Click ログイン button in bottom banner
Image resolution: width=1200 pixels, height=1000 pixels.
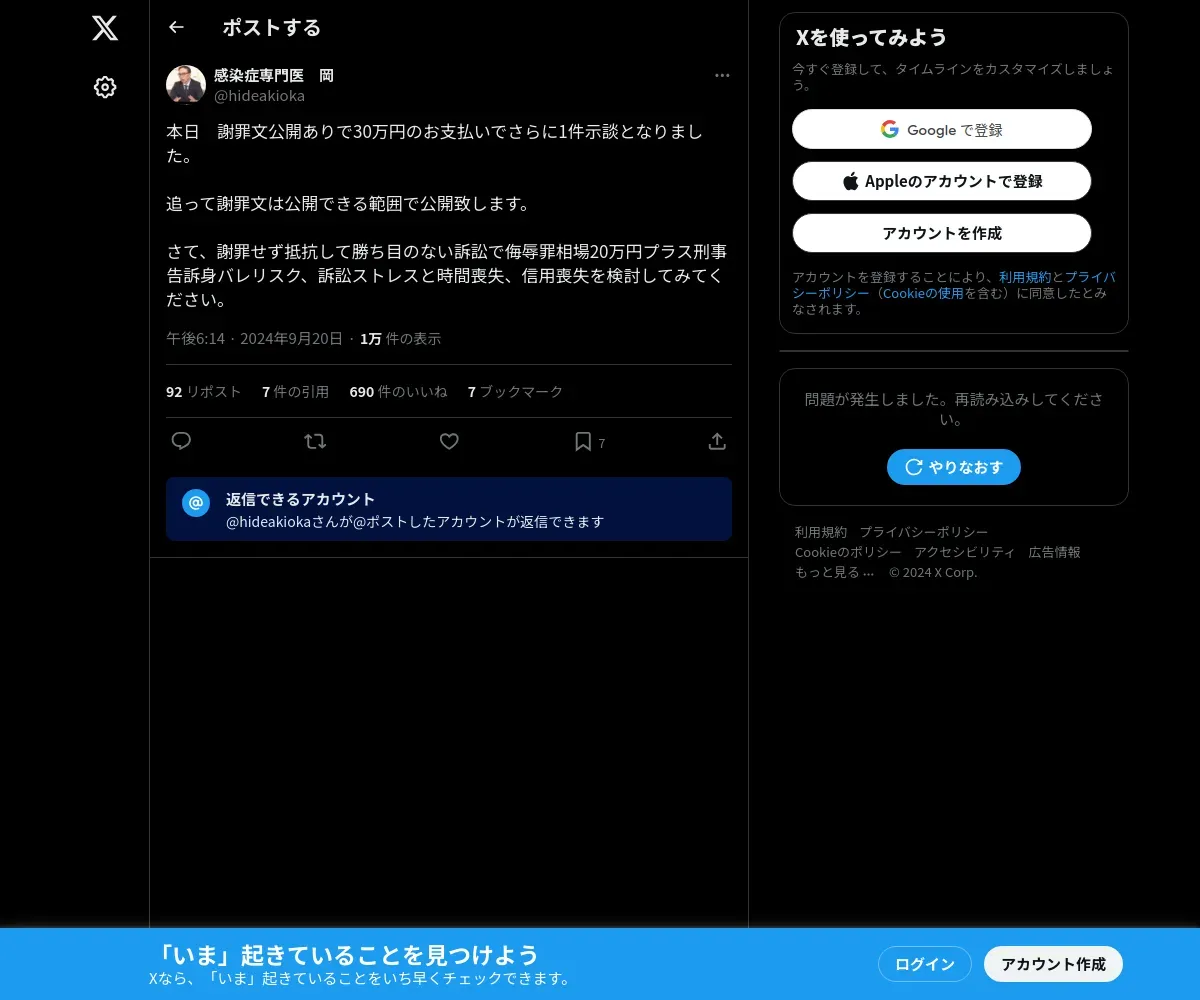coord(925,964)
